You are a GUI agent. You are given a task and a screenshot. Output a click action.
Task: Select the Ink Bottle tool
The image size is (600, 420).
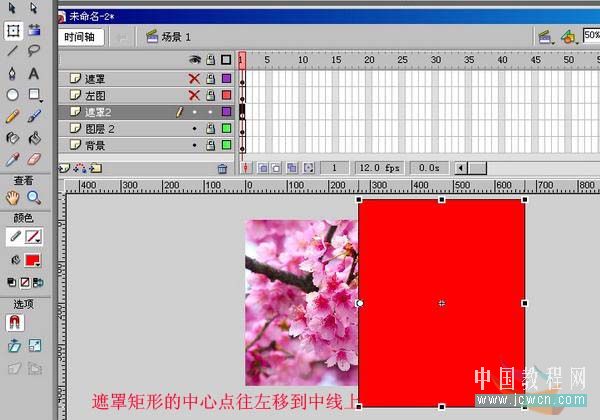[12, 138]
